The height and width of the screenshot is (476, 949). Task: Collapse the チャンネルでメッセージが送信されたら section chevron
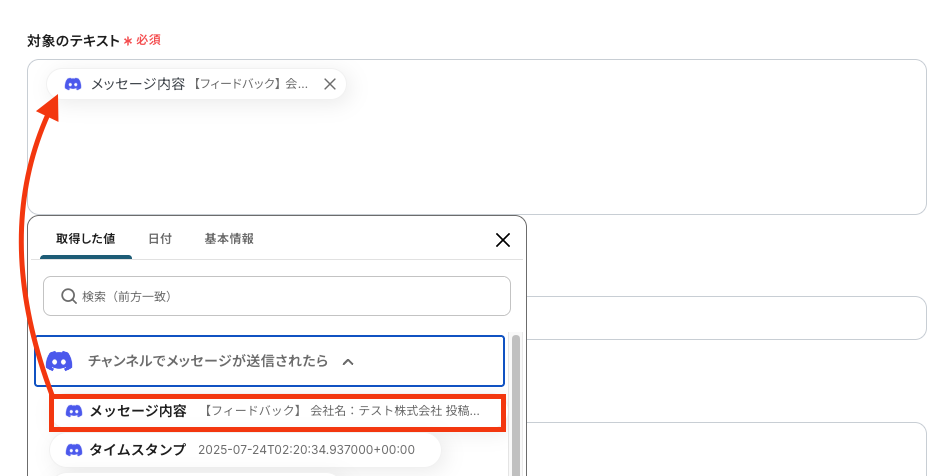tap(348, 362)
